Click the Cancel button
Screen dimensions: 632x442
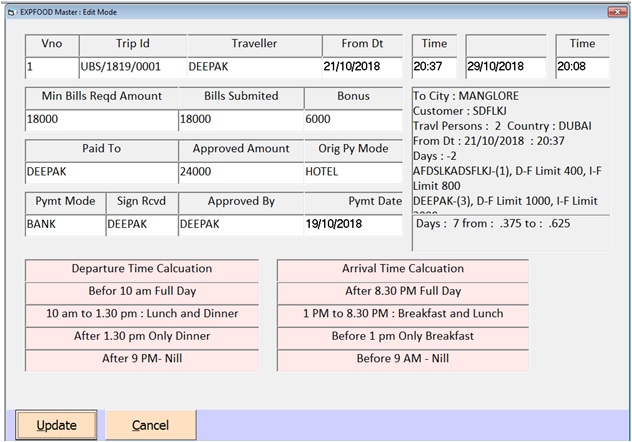click(151, 425)
